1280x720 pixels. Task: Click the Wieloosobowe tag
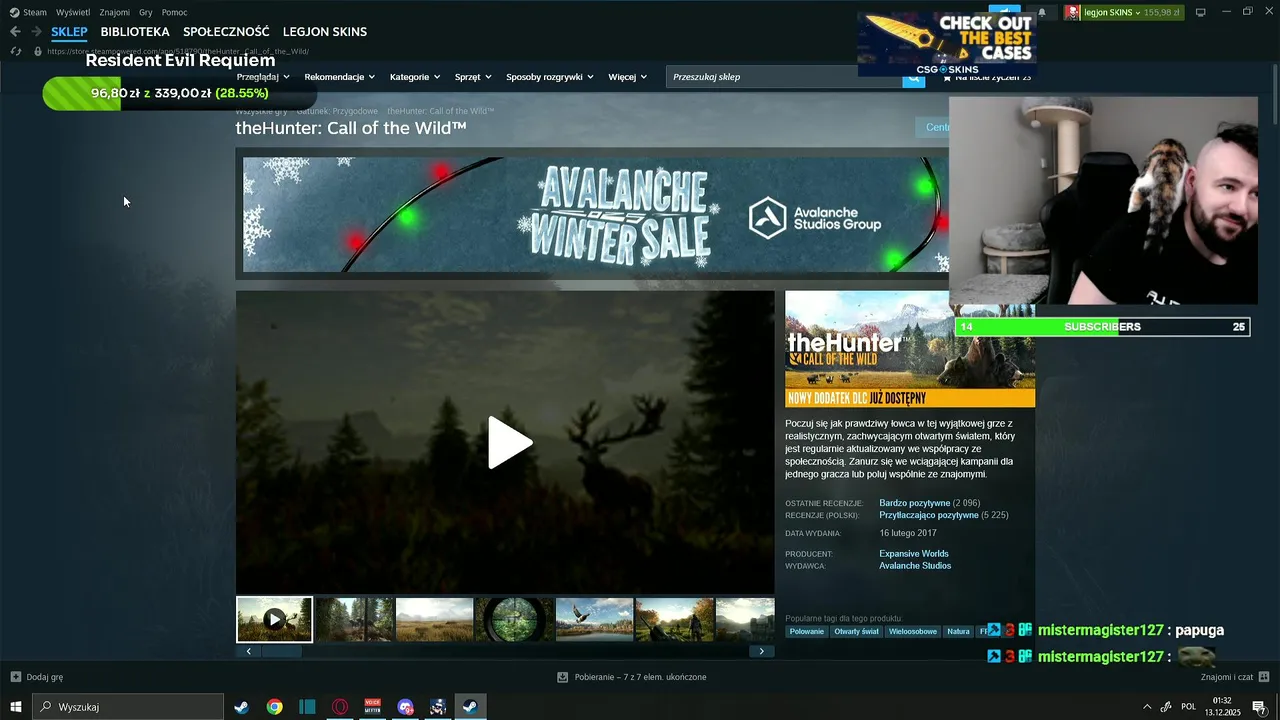pyautogui.click(x=913, y=632)
